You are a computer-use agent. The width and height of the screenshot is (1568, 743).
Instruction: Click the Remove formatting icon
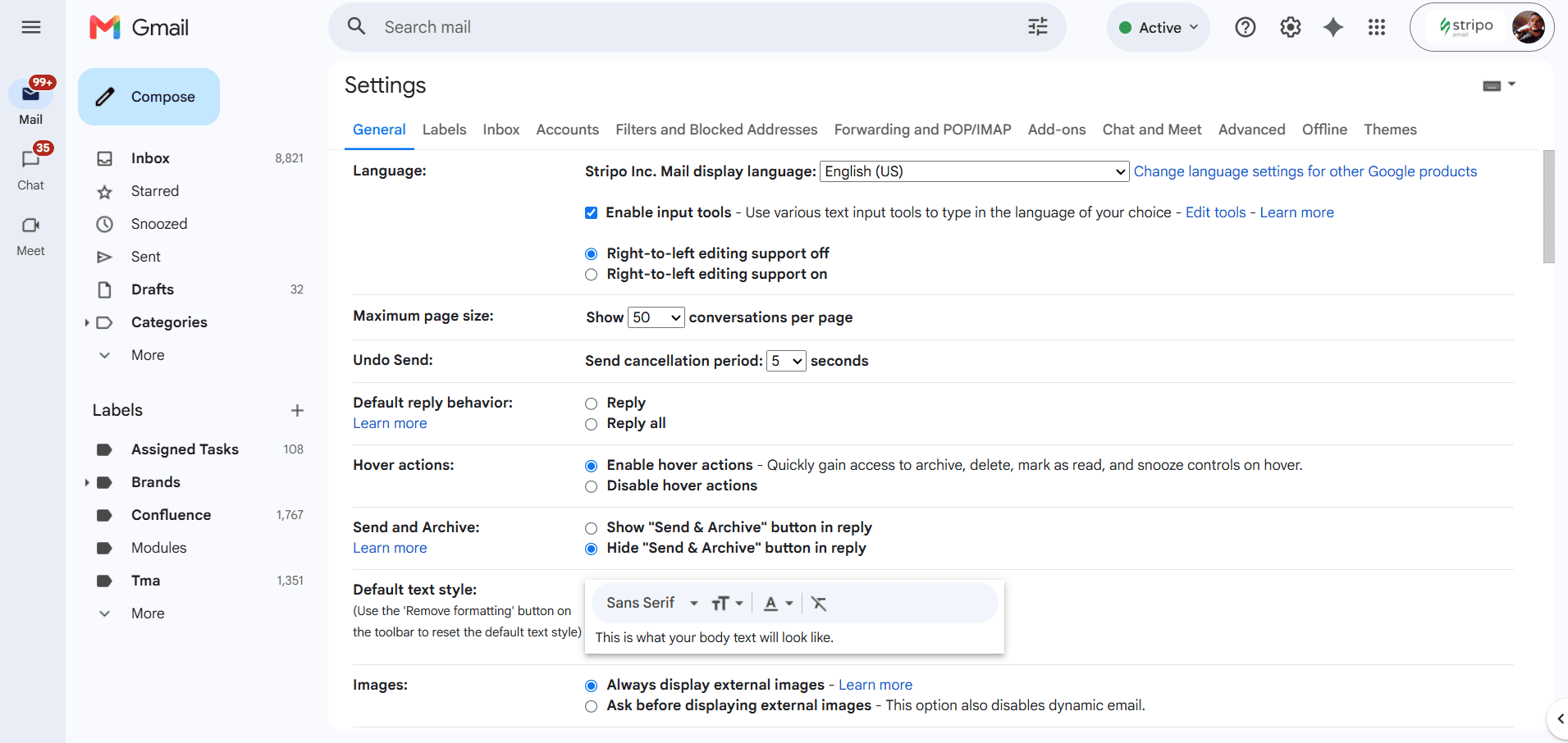click(819, 604)
